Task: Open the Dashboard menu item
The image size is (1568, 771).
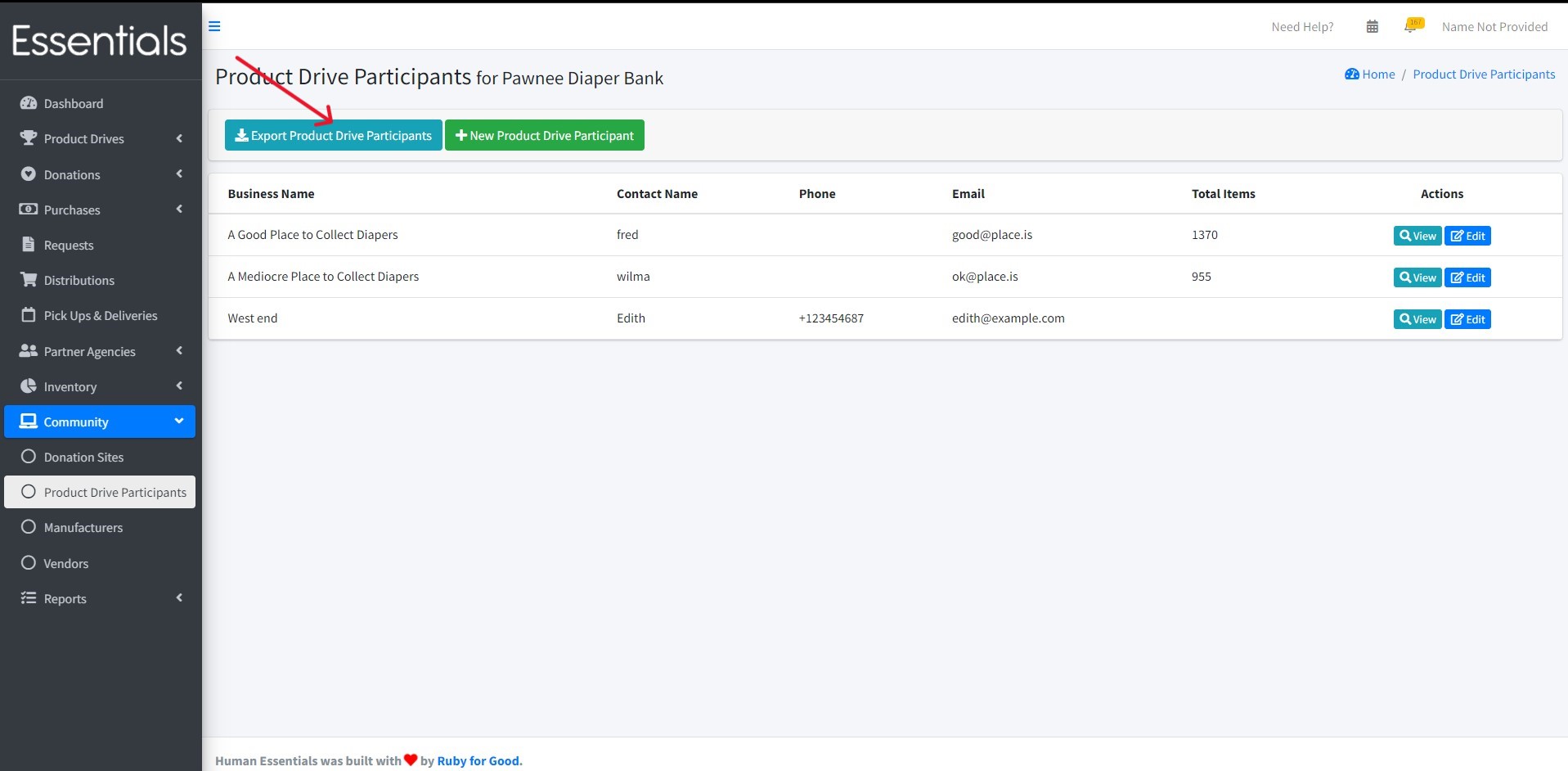Action: tap(100, 103)
